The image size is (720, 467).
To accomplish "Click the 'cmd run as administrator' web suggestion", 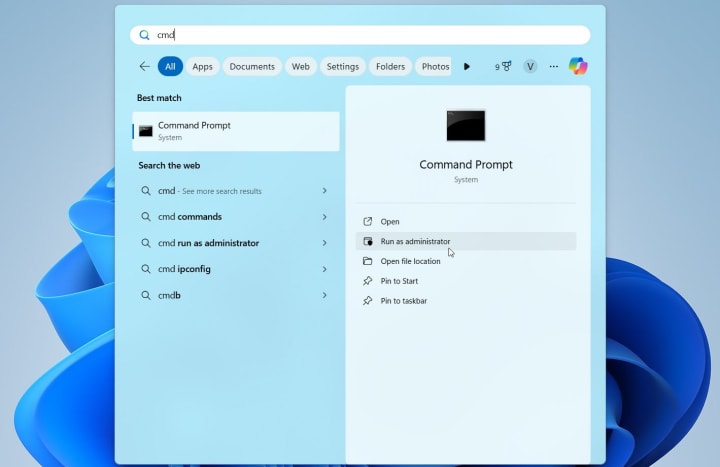I will click(x=236, y=243).
